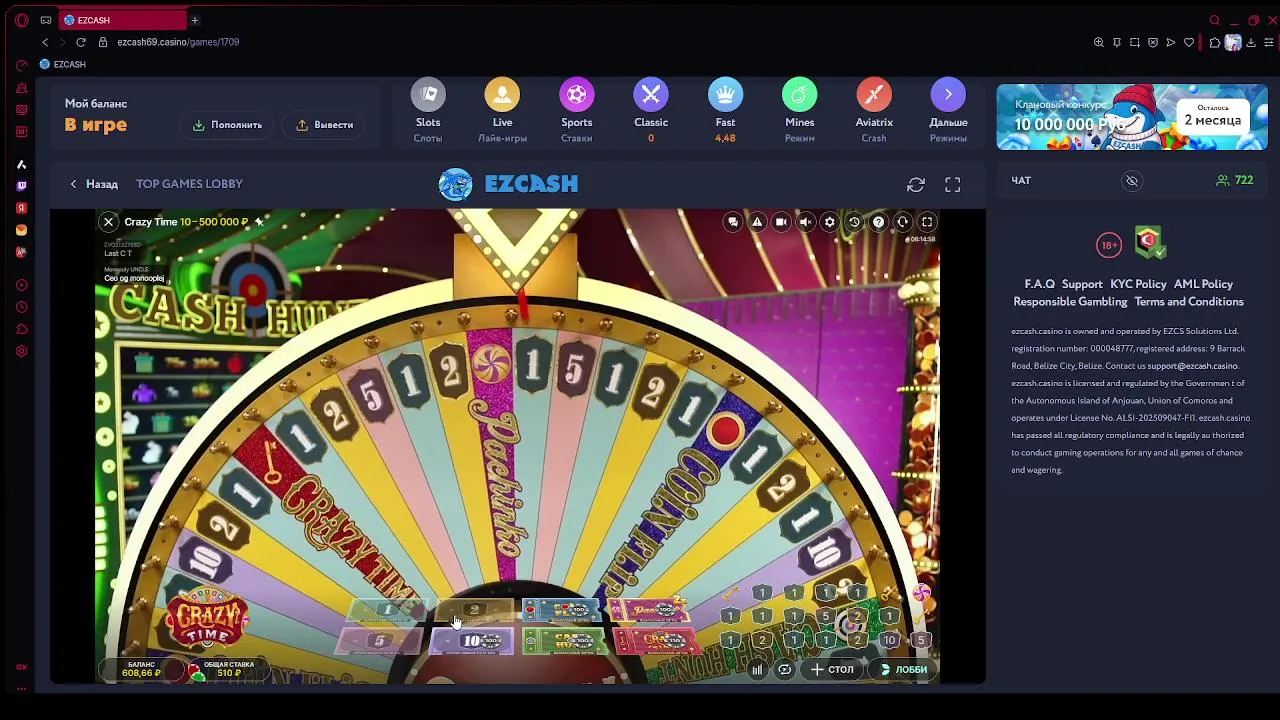
Task: Unmute the game sound
Action: tap(806, 222)
